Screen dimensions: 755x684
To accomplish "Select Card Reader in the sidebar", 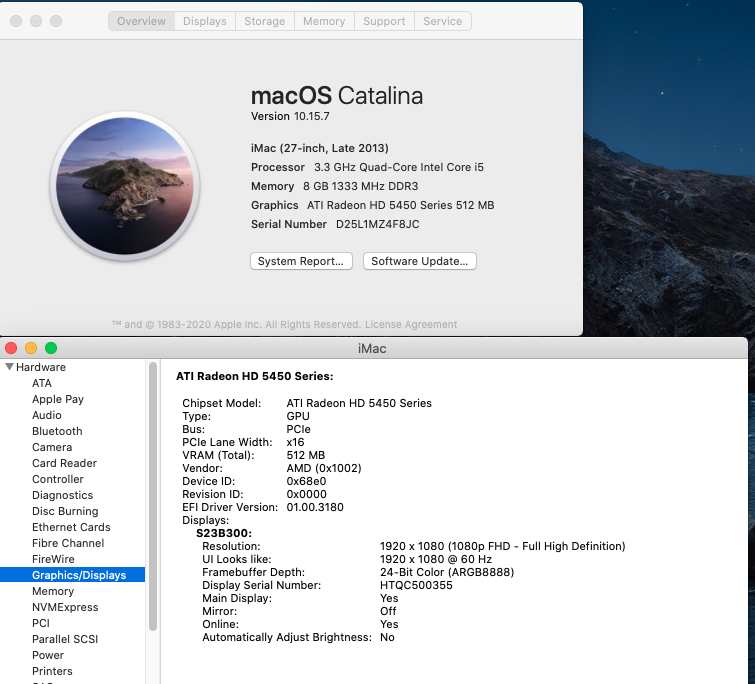I will tap(65, 463).
